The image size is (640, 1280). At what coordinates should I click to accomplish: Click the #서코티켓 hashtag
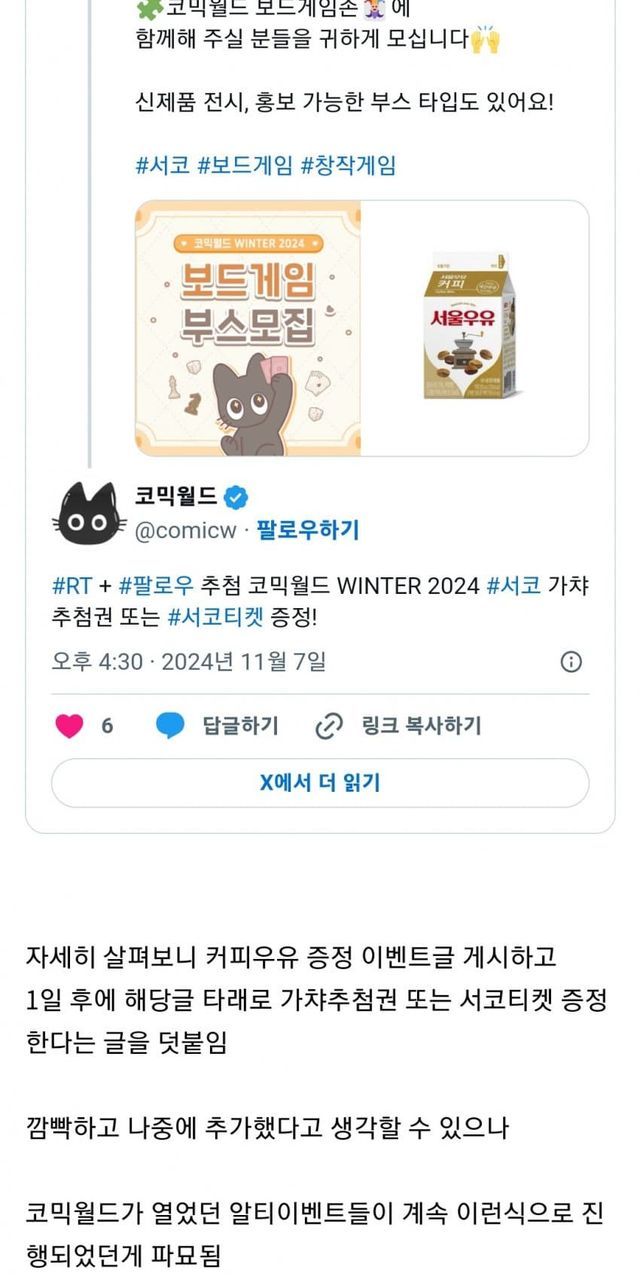[x=216, y=618]
